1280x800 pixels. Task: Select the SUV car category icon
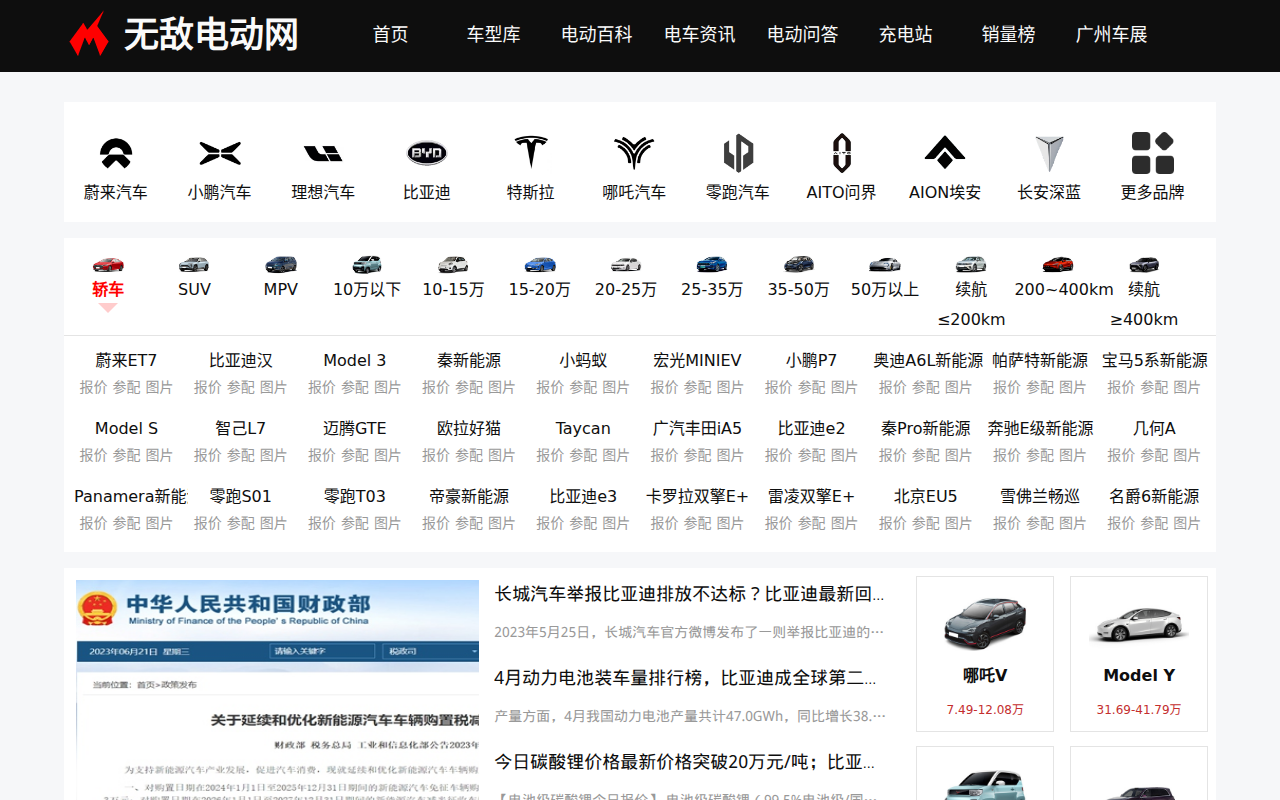tap(194, 264)
